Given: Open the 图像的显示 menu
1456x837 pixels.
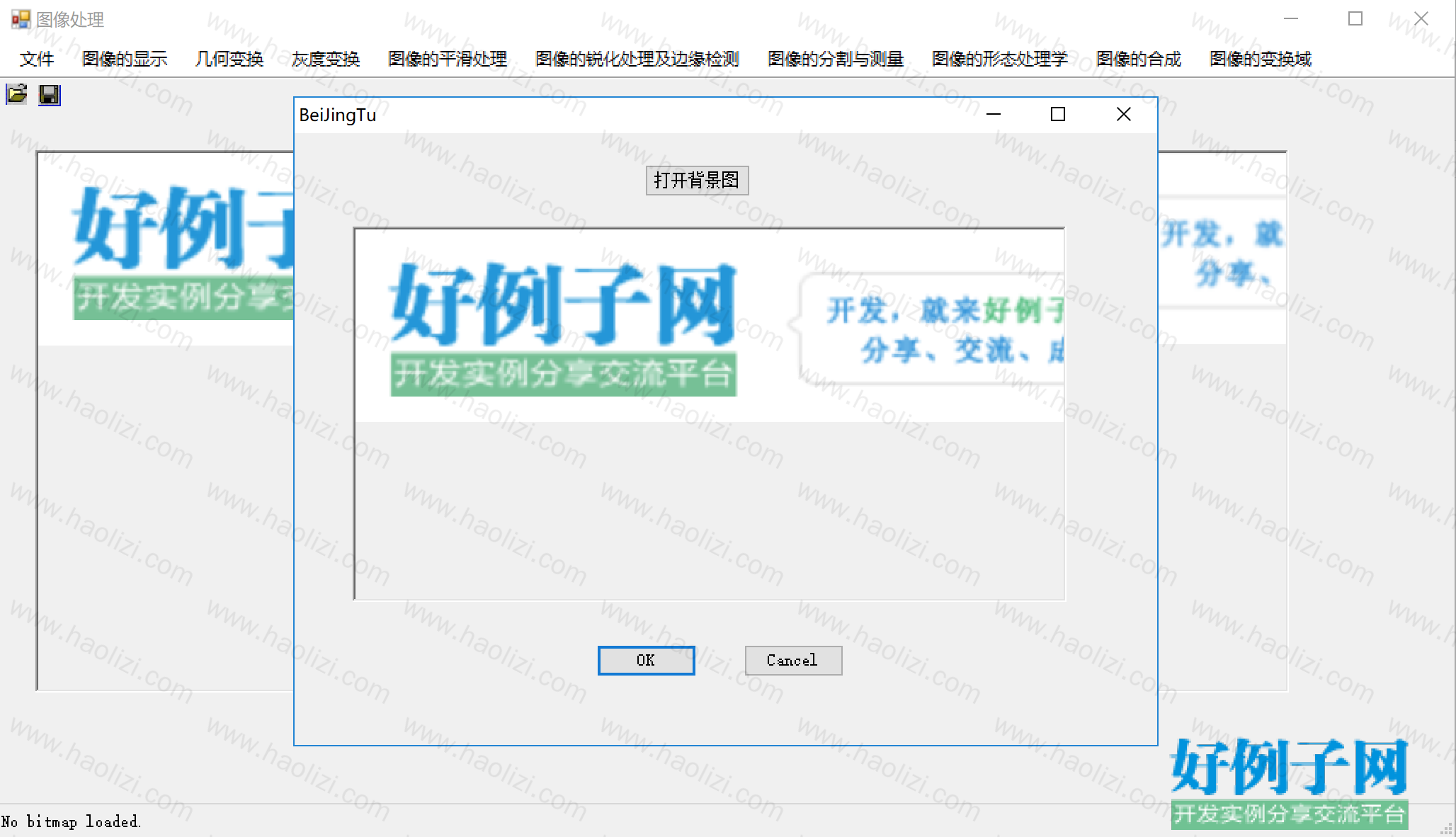Looking at the screenshot, I should (125, 59).
